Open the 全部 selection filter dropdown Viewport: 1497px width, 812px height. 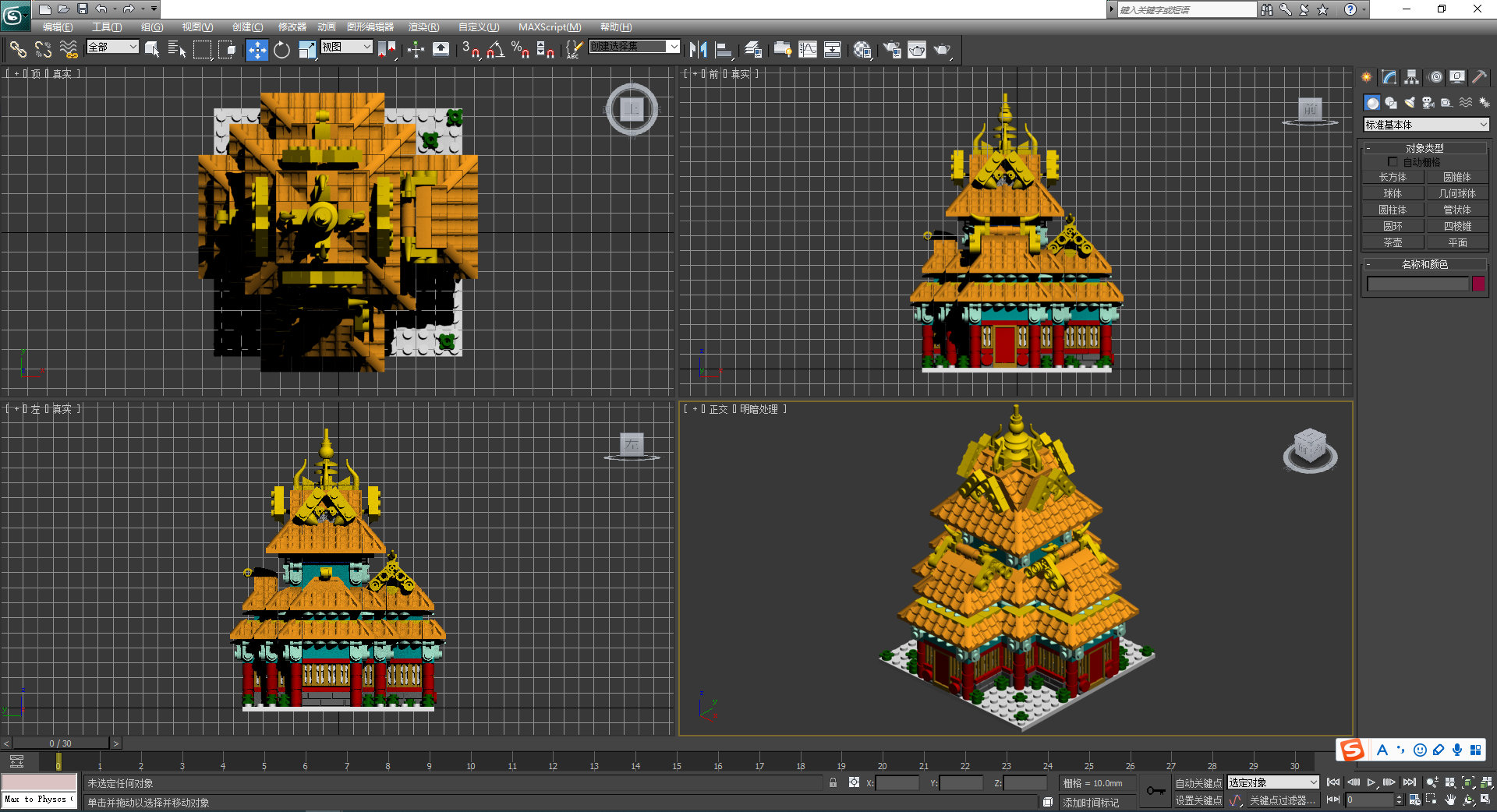click(x=112, y=47)
